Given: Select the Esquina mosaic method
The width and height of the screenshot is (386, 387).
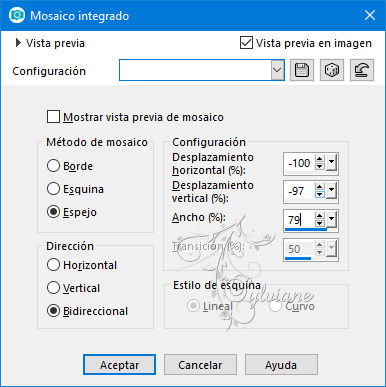Looking at the screenshot, I should [53, 189].
